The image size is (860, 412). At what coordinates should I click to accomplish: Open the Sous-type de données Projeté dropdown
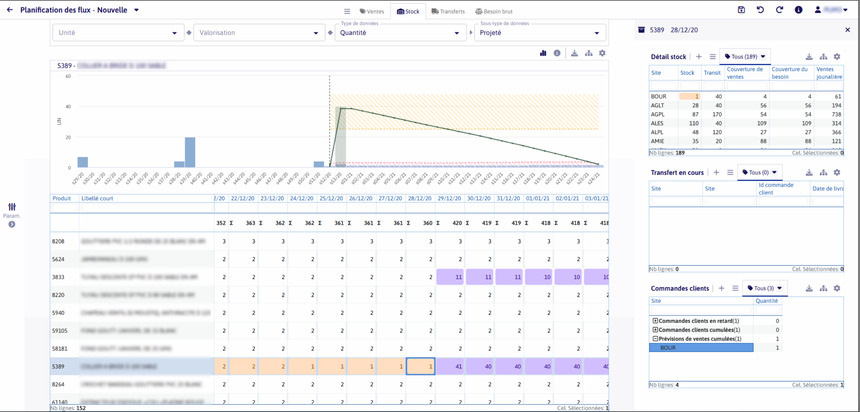[x=540, y=33]
